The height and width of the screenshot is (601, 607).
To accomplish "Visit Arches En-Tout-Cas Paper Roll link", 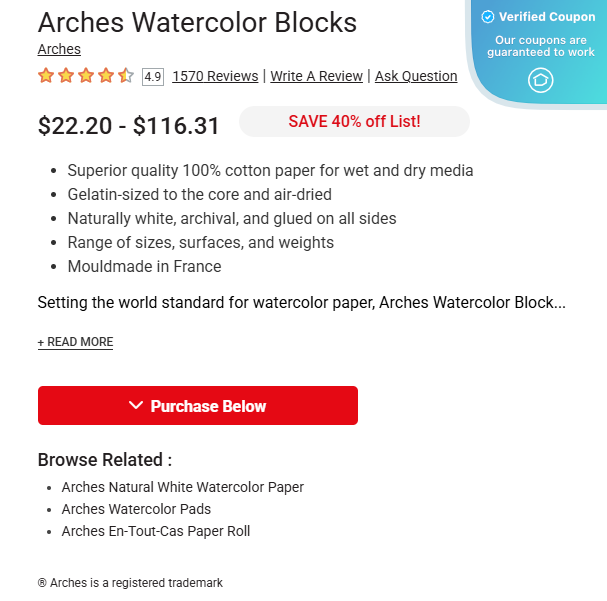I will coord(156,531).
